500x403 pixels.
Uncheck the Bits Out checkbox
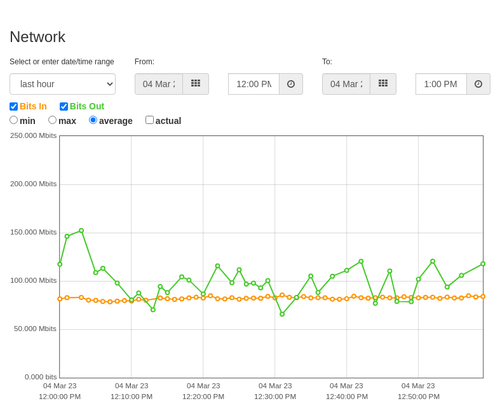64,106
